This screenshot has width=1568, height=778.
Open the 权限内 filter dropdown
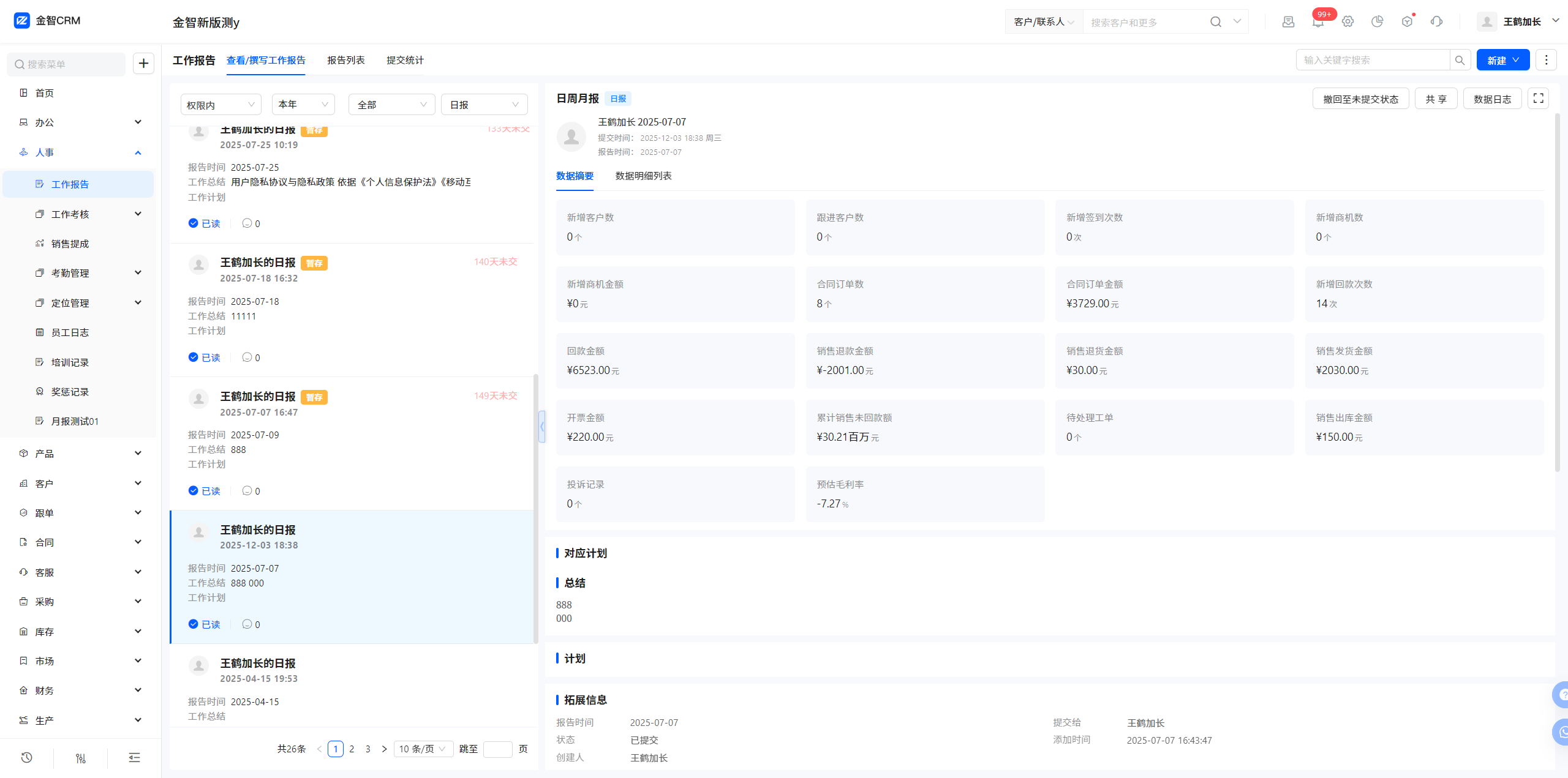click(x=221, y=105)
